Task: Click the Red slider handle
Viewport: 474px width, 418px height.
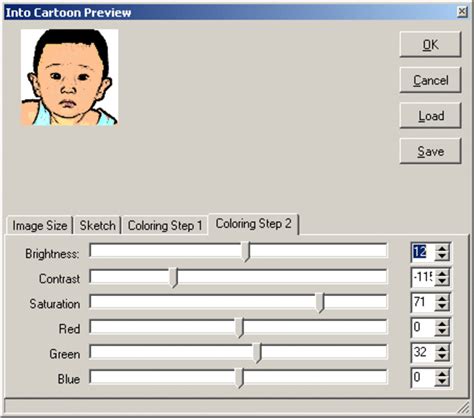Action: tap(239, 327)
